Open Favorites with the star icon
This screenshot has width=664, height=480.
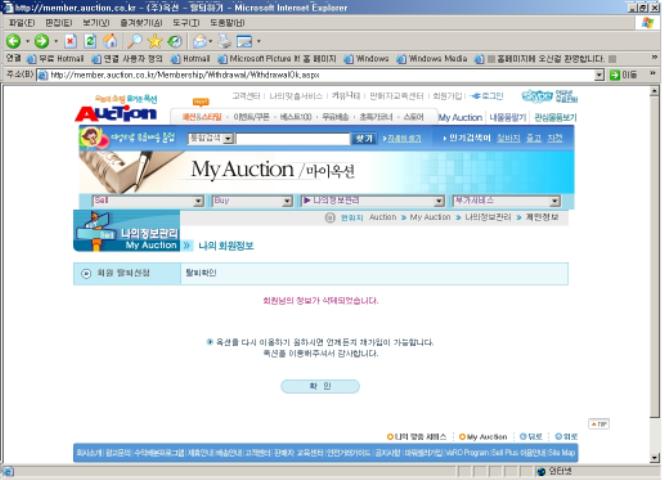(155, 41)
